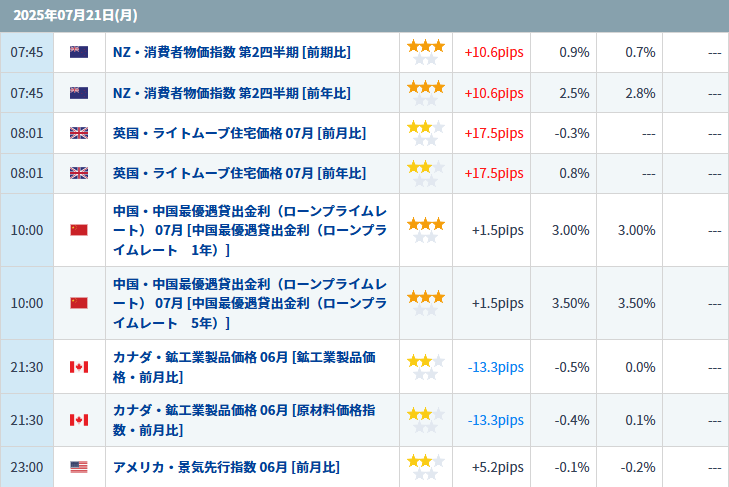The width and height of the screenshot is (729, 487).
Task: Open NZ・消費者物価指数 第2四半期 [前年比] link
Action: tap(232, 93)
